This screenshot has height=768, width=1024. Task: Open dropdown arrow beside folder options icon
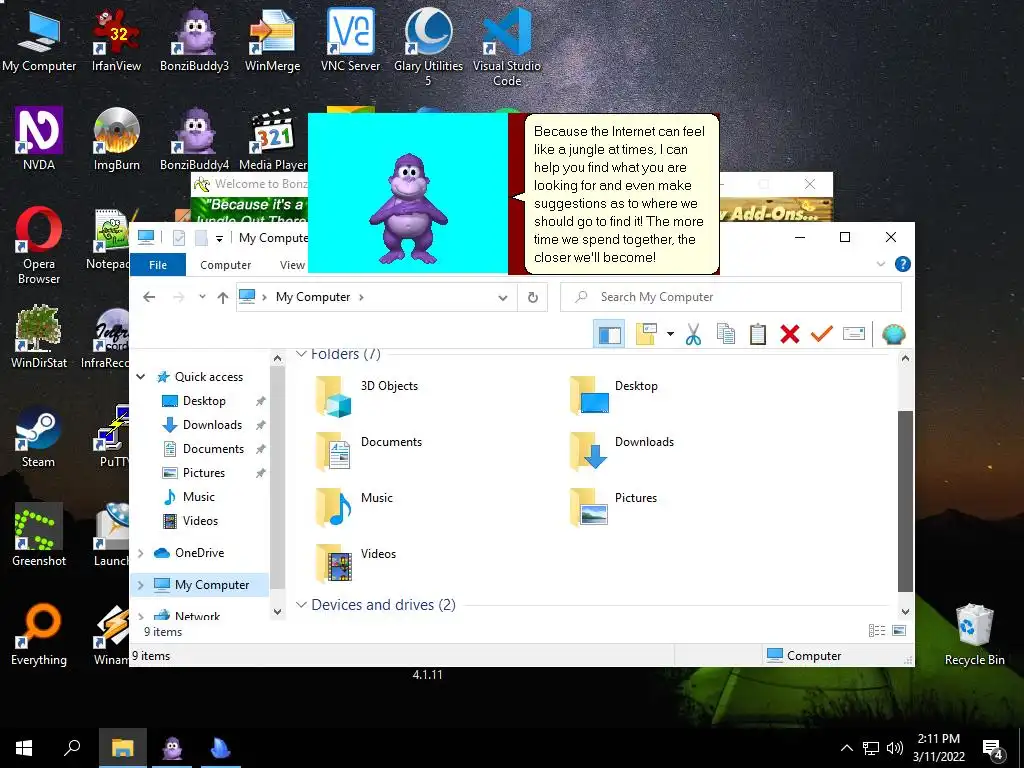[670, 334]
